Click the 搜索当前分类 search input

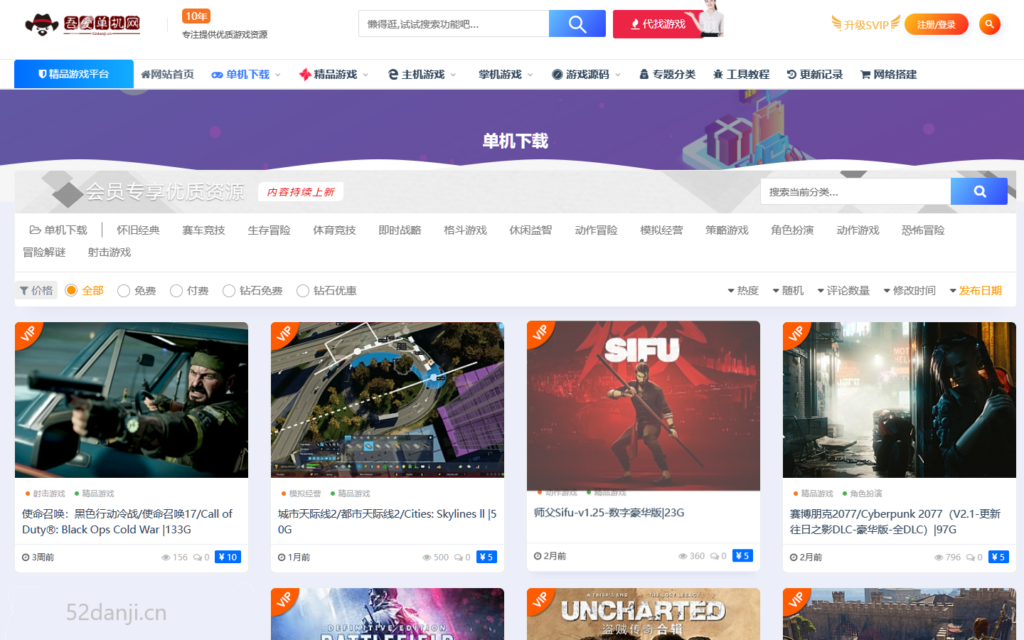point(856,191)
